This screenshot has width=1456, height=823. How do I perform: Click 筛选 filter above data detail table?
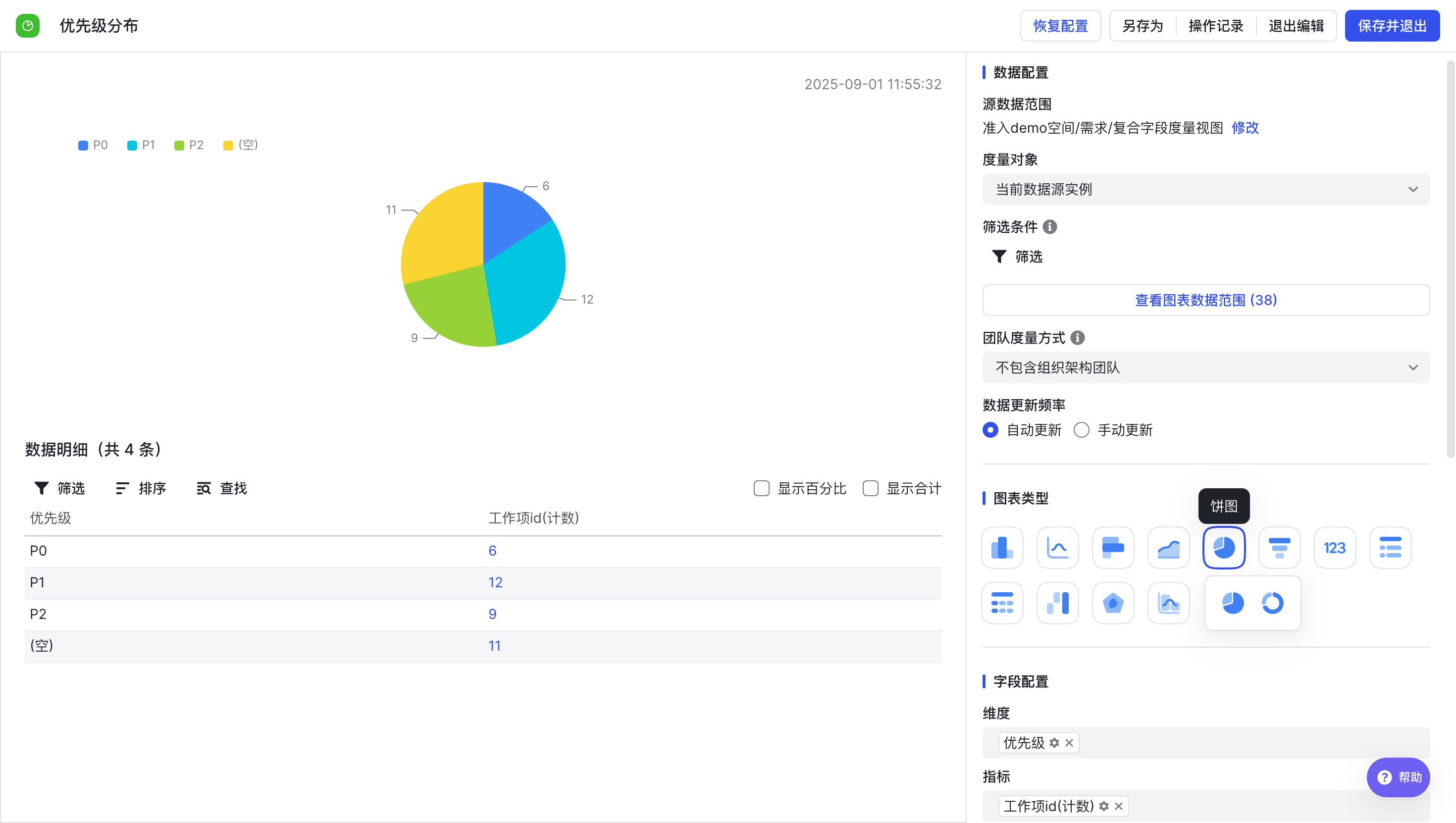point(59,488)
